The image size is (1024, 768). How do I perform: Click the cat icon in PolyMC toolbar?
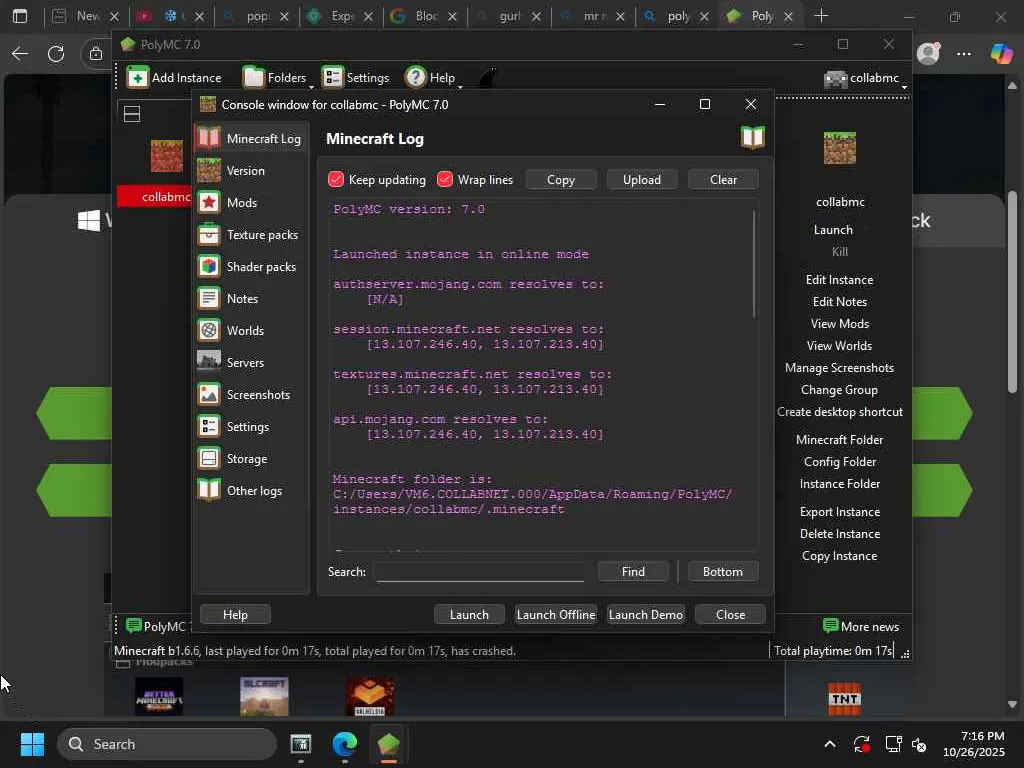pos(488,78)
